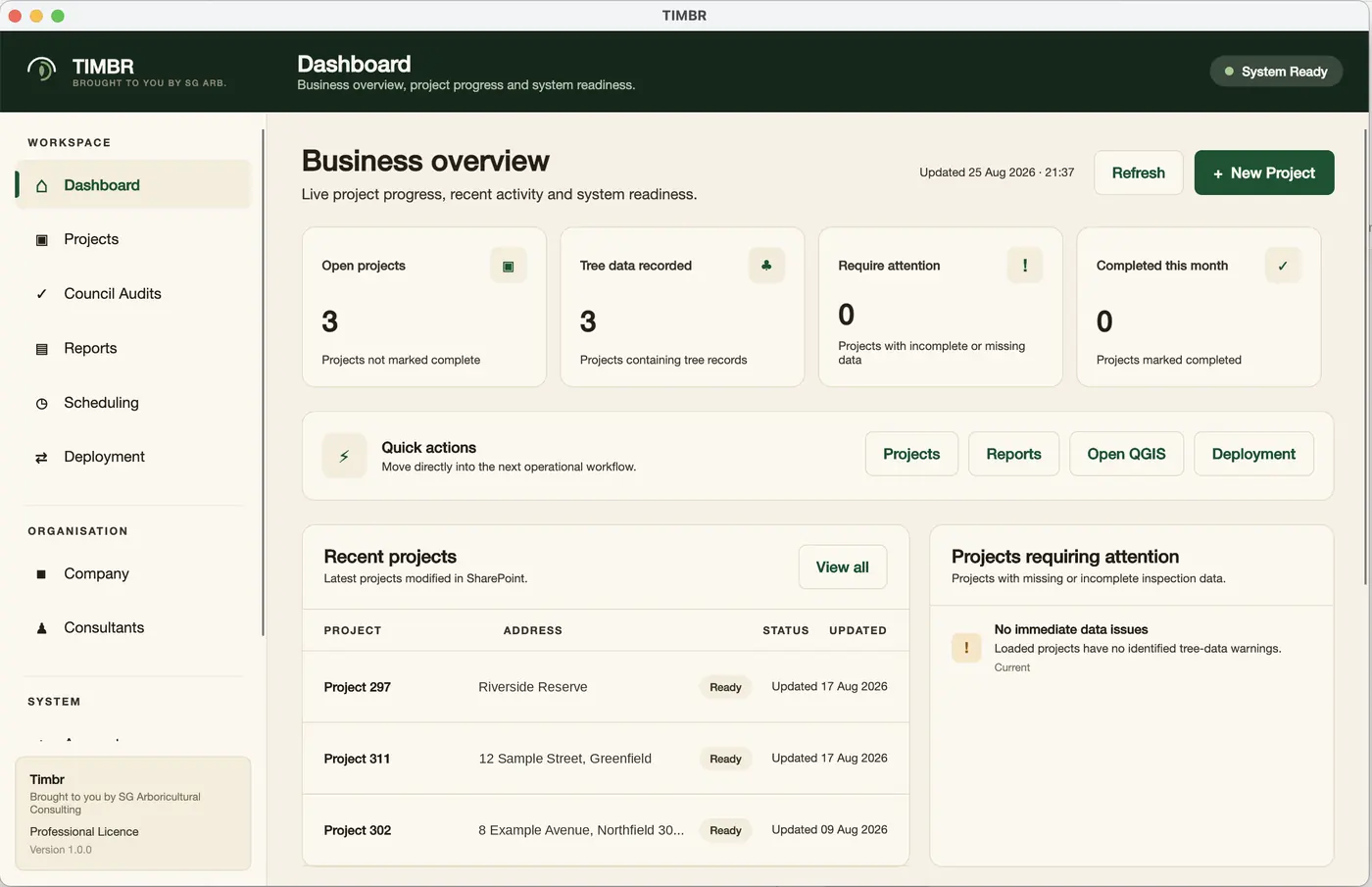Click the ADDRESS column header
The height and width of the screenshot is (887, 1372).
[533, 630]
